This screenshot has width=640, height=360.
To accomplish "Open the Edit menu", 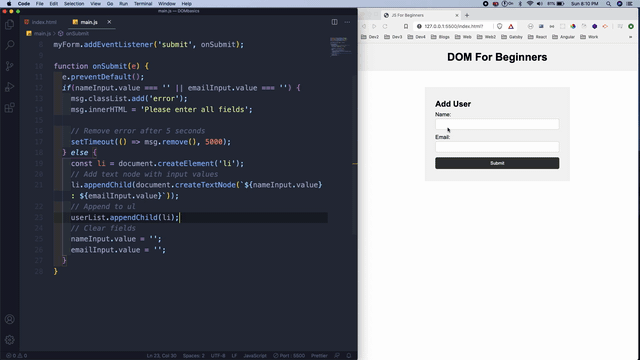I will pyautogui.click(x=53, y=4).
